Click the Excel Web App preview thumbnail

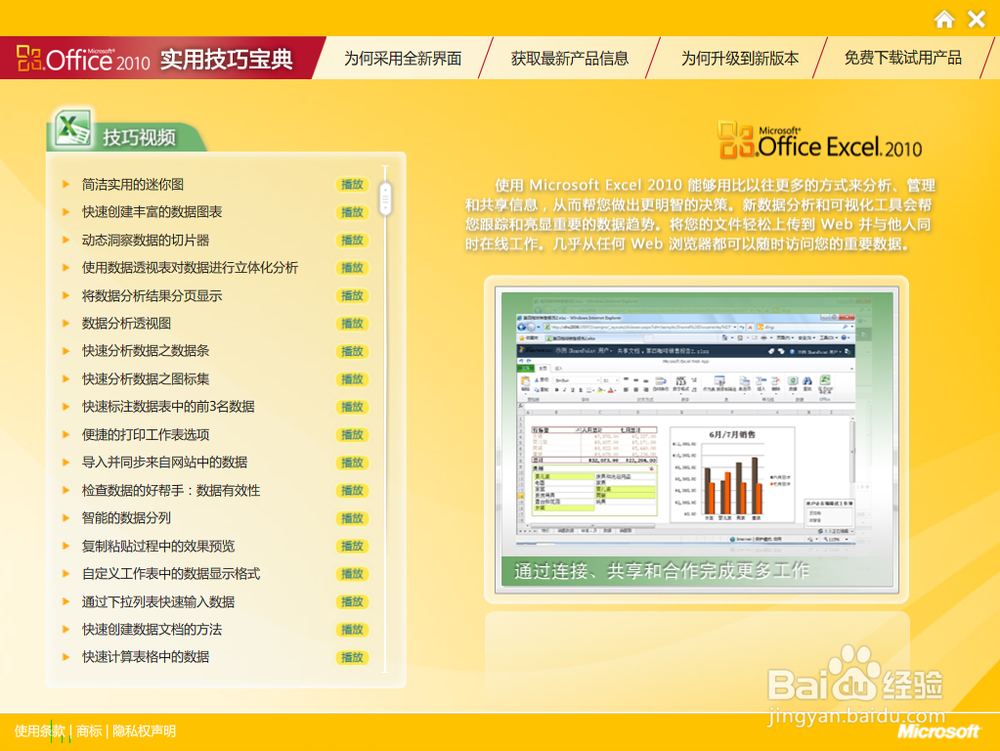(696, 439)
